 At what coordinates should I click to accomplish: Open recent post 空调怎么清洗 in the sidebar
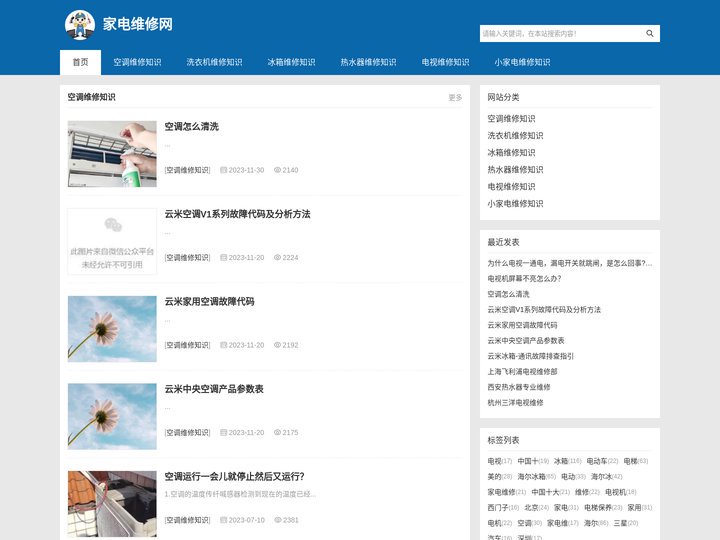(508, 294)
